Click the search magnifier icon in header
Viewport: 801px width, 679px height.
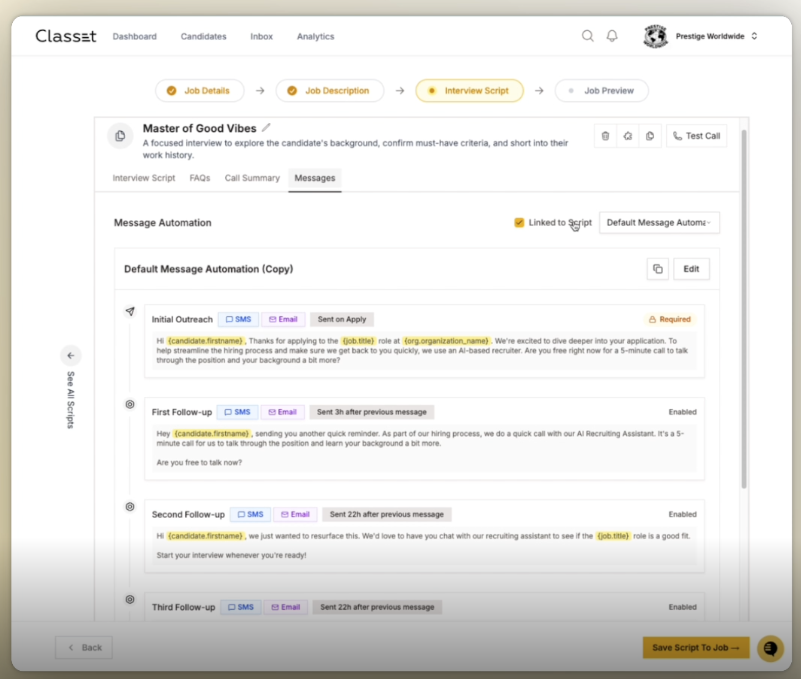tap(588, 36)
